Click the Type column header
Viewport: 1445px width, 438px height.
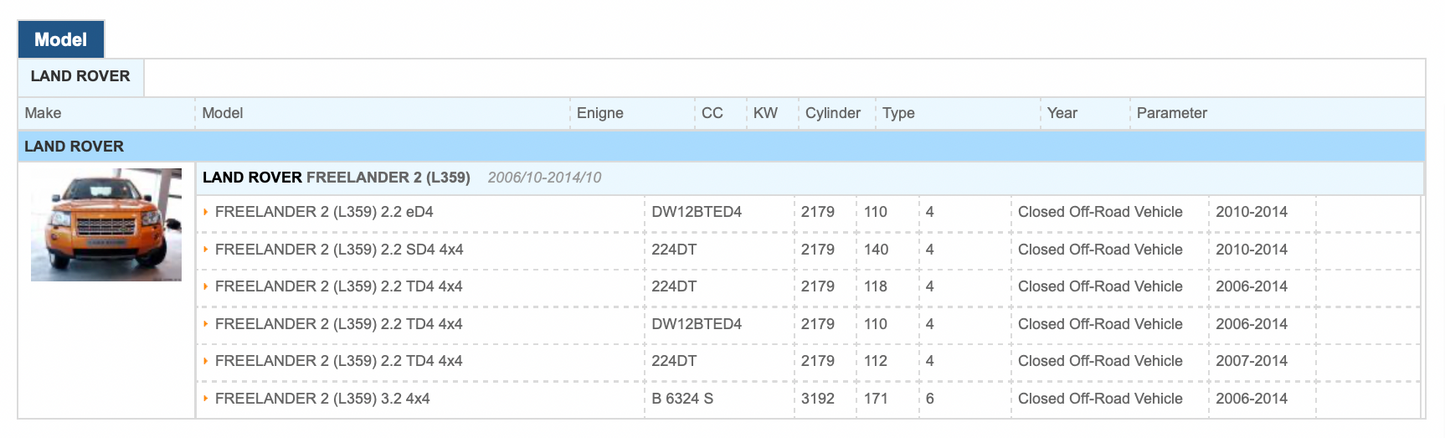pos(899,113)
